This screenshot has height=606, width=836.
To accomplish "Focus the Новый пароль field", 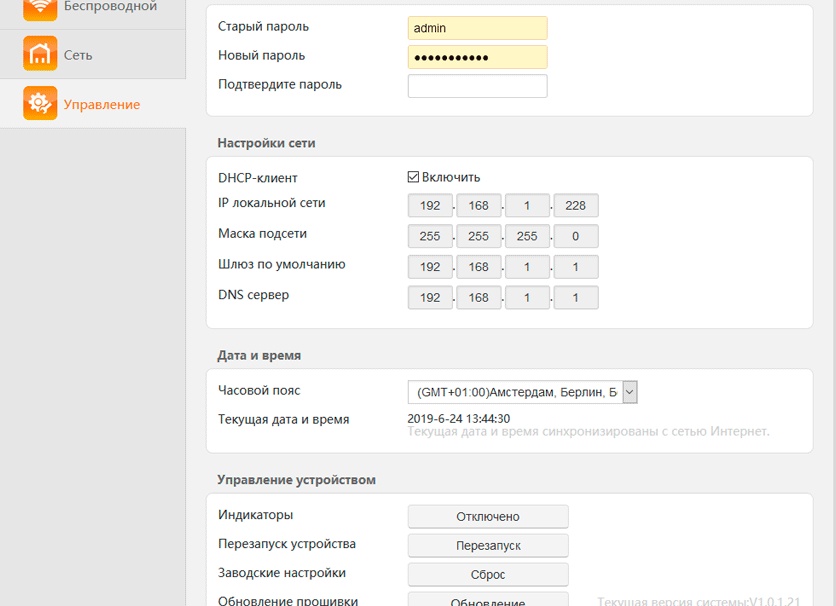I will click(478, 57).
